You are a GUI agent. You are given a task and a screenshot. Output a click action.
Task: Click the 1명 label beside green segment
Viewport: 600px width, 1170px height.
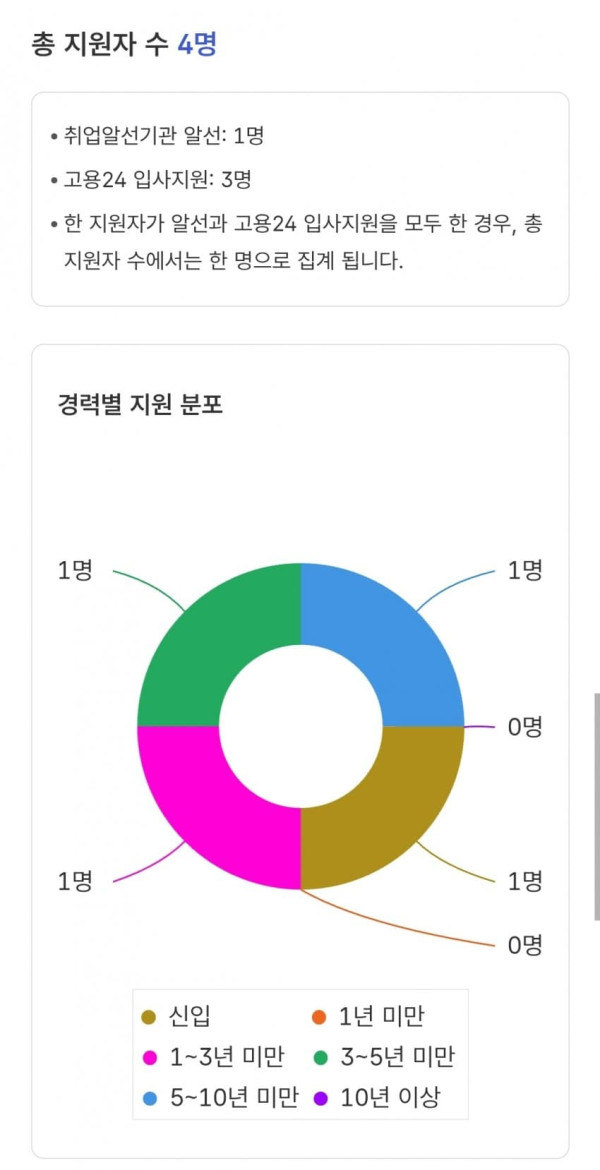click(x=75, y=571)
